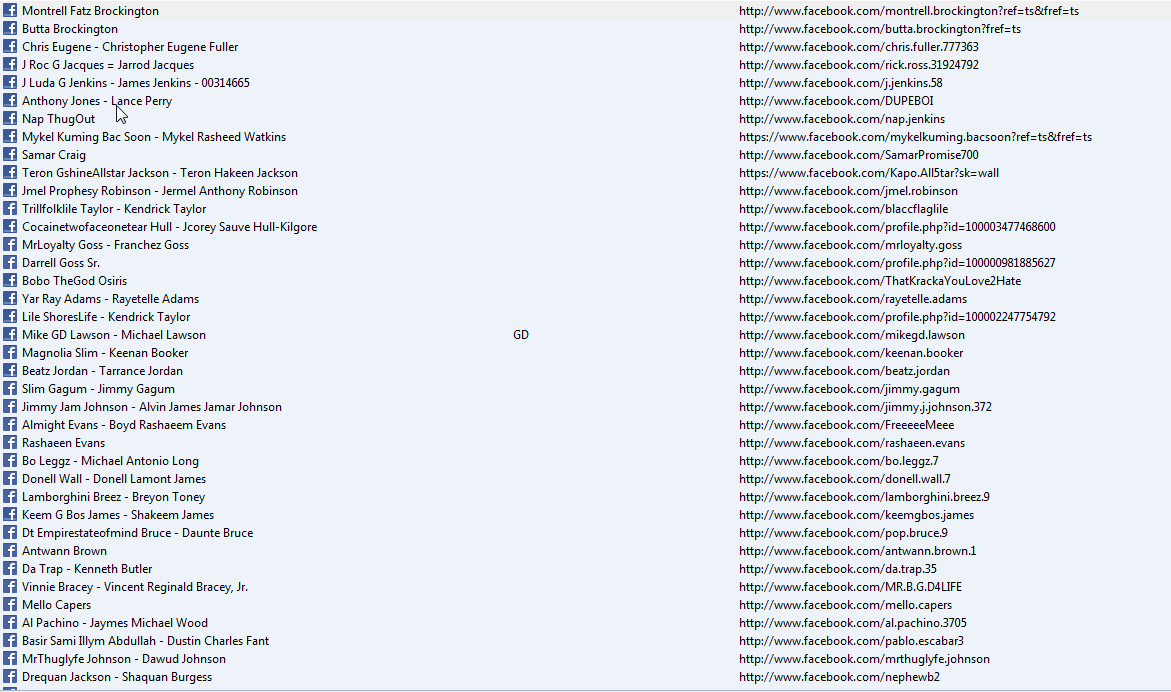Click the GD tag in Mike Lawson's row
The height and width of the screenshot is (692, 1171).
(520, 335)
